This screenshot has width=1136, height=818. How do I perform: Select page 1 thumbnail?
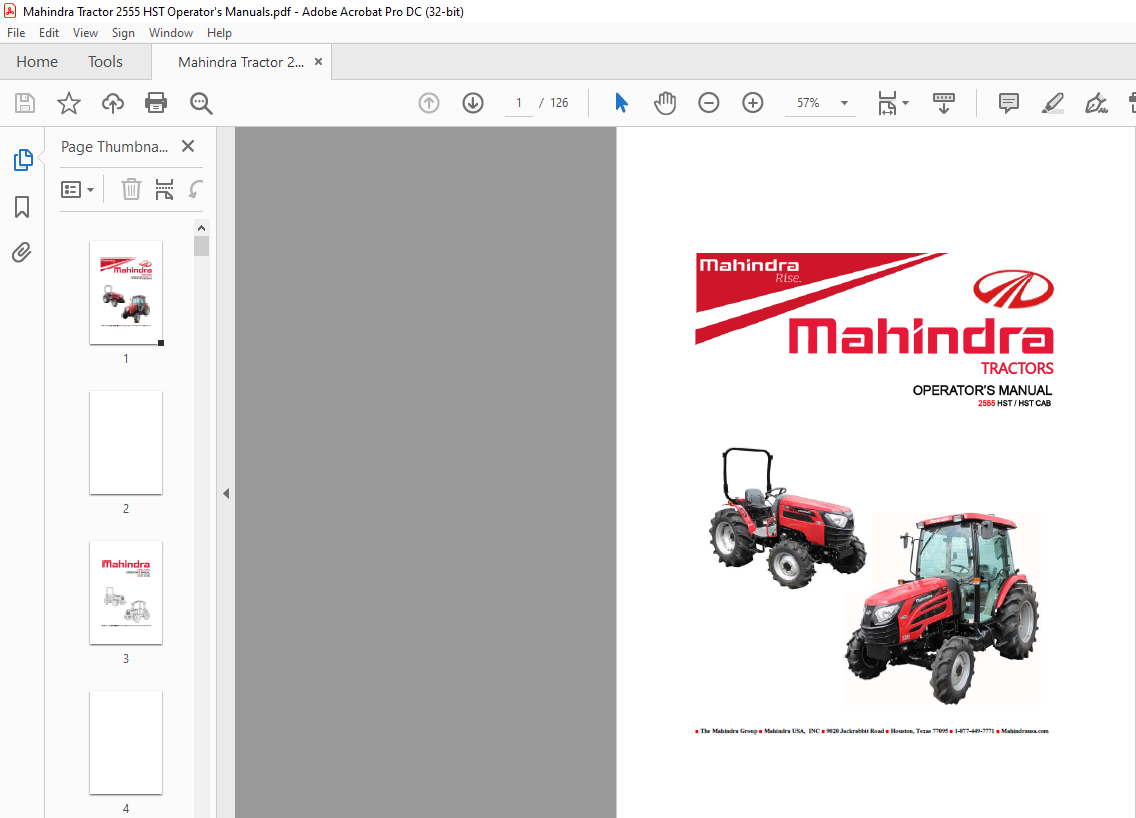click(126, 293)
